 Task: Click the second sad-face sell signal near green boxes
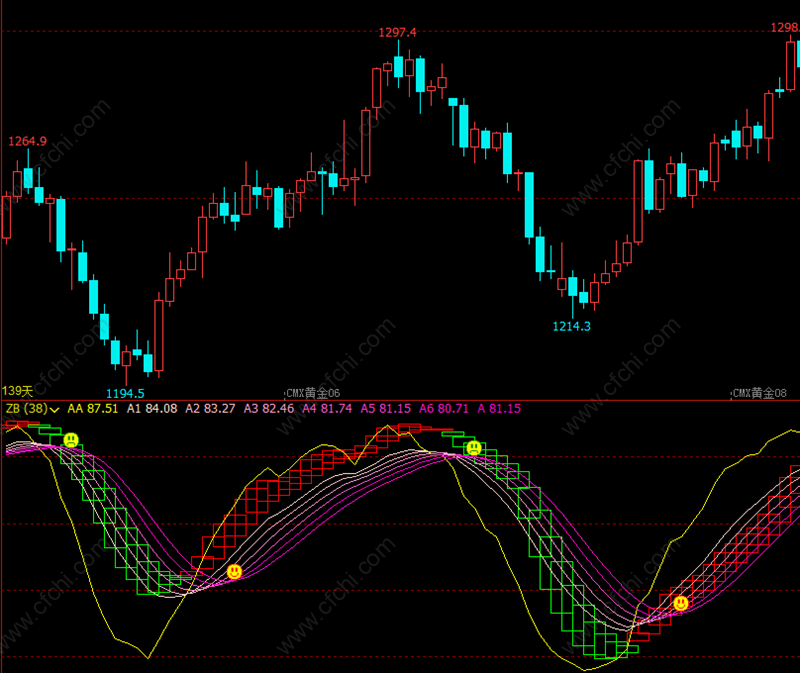pyautogui.click(x=474, y=448)
